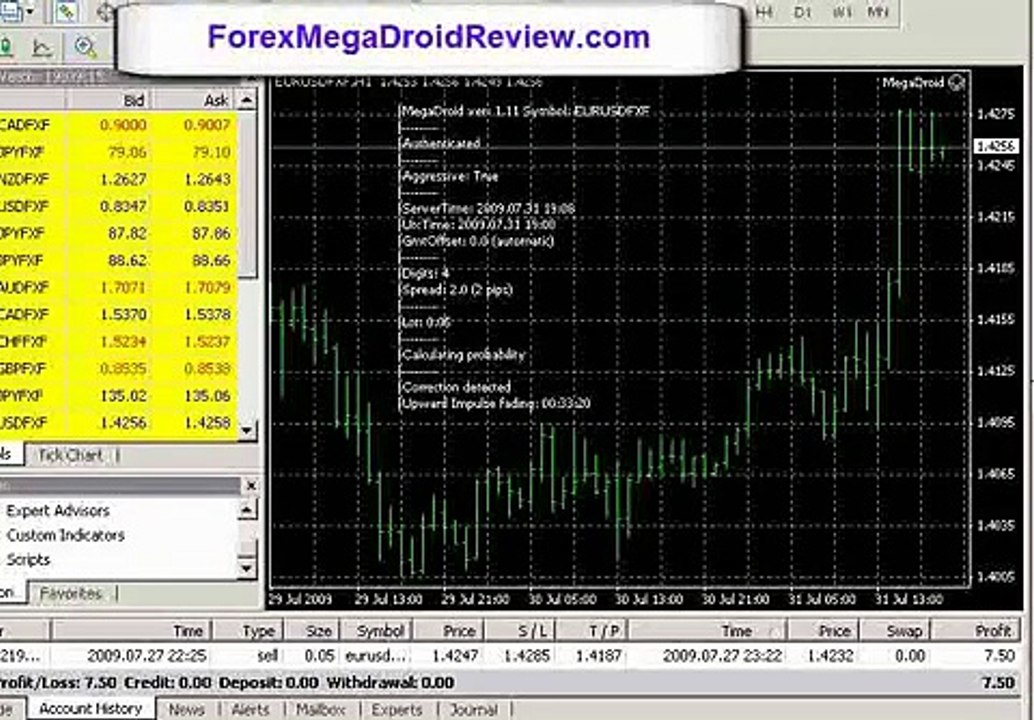Click the 'Aggressive: True' text on chart
The image size is (1034, 720).
pyautogui.click(x=450, y=177)
